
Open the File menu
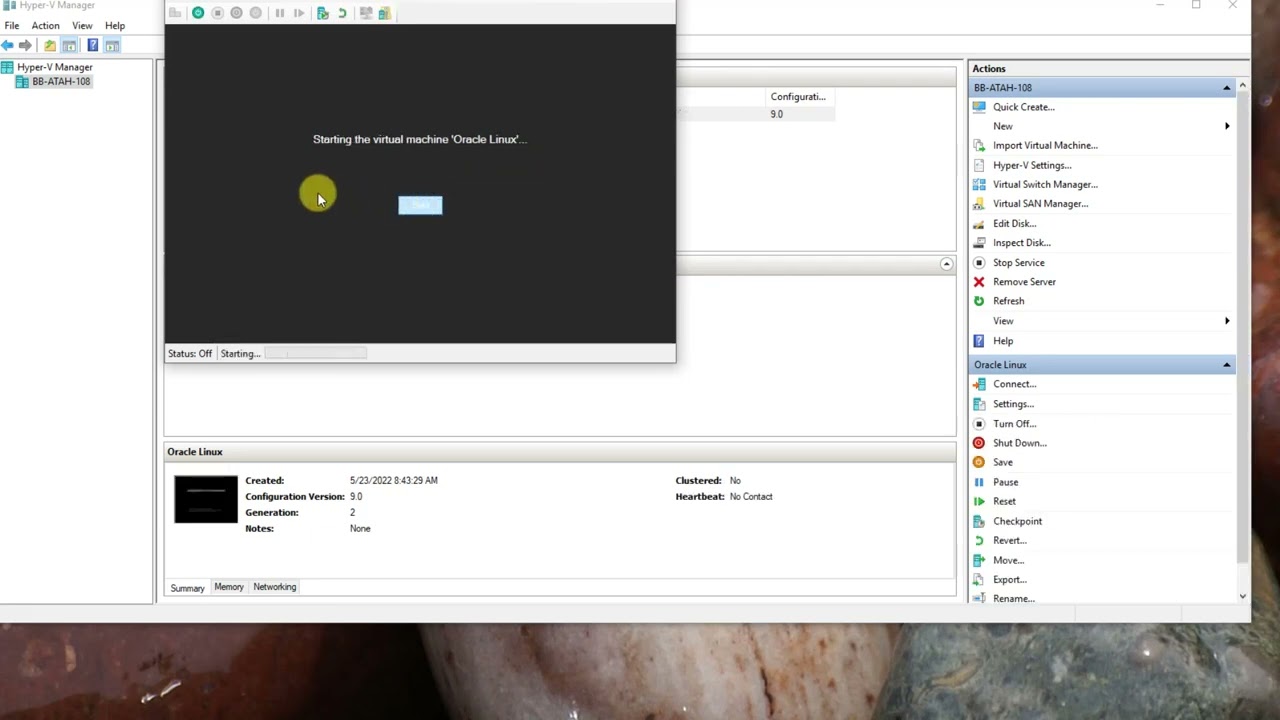12,25
